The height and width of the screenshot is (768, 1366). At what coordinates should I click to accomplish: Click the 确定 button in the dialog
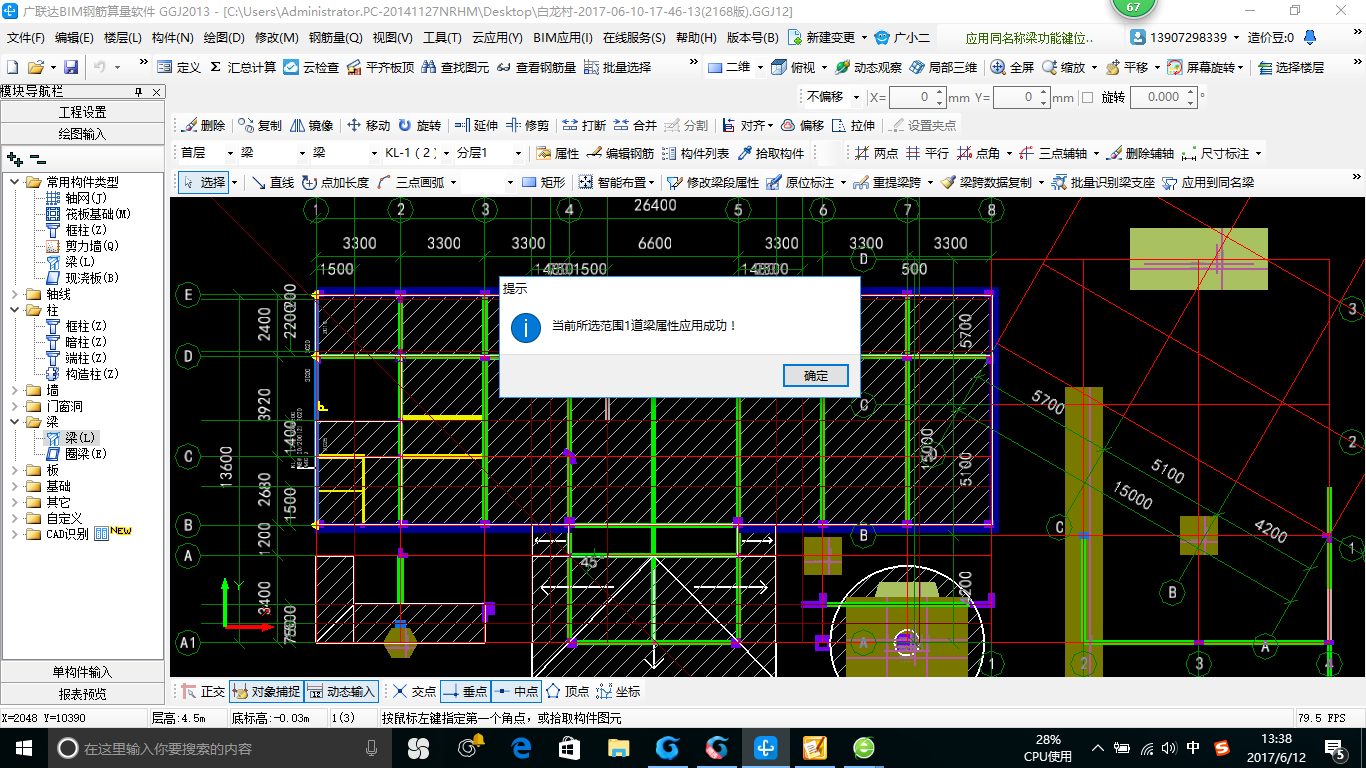pos(816,375)
